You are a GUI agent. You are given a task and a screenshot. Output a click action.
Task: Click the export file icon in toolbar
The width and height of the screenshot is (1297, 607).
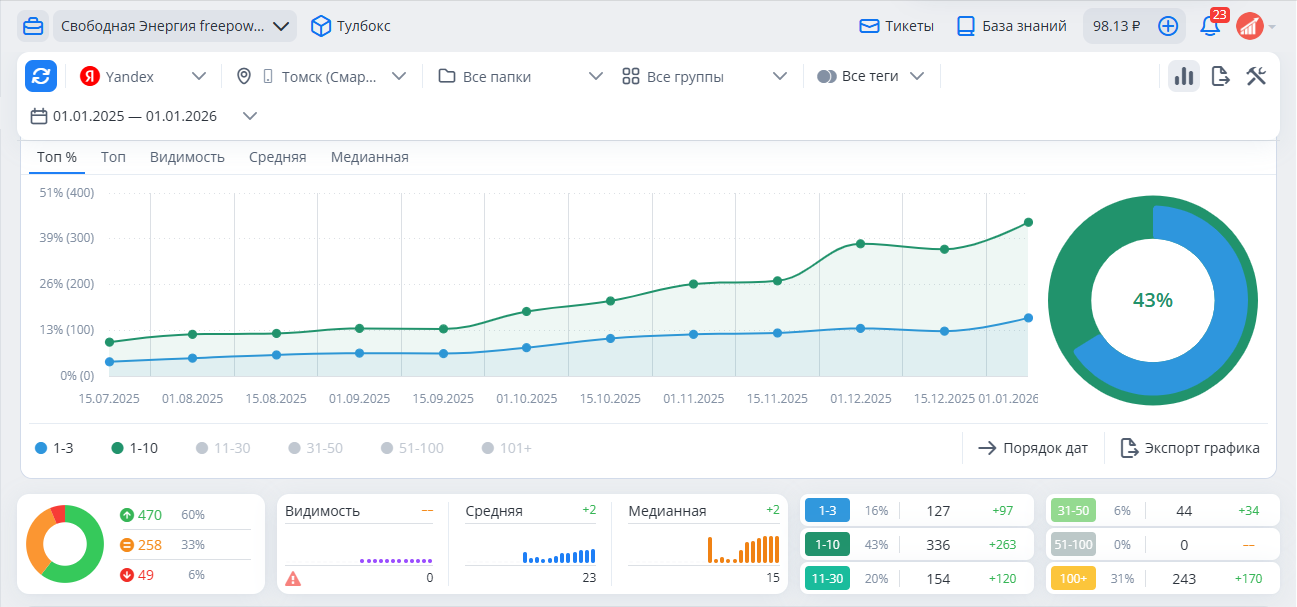coord(1220,76)
